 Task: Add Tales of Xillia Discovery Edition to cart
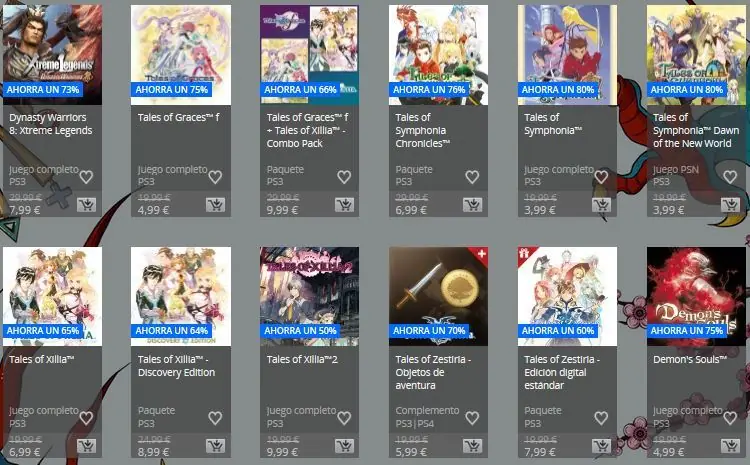tap(215, 446)
